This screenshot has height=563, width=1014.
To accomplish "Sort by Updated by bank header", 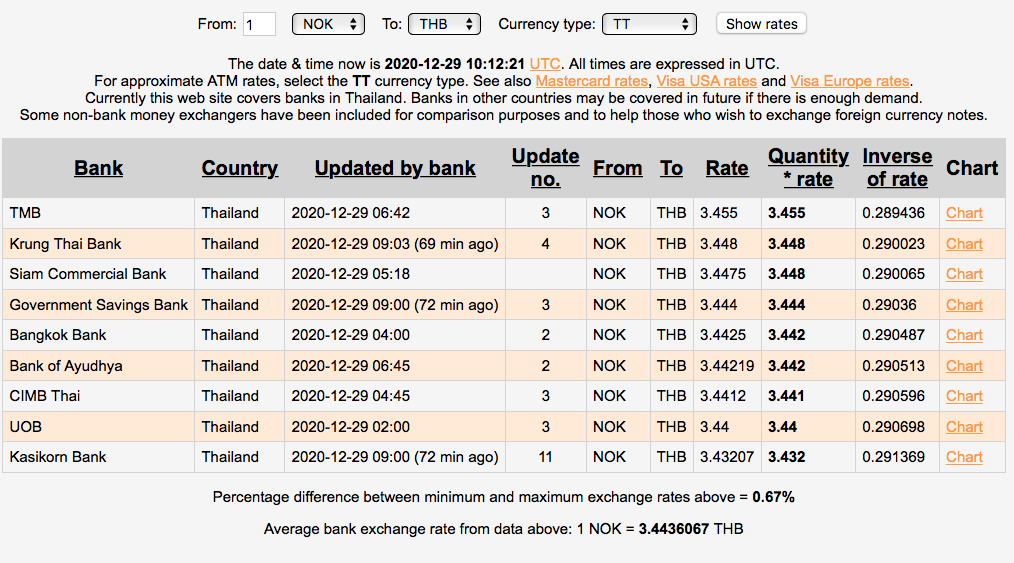I will tap(395, 168).
